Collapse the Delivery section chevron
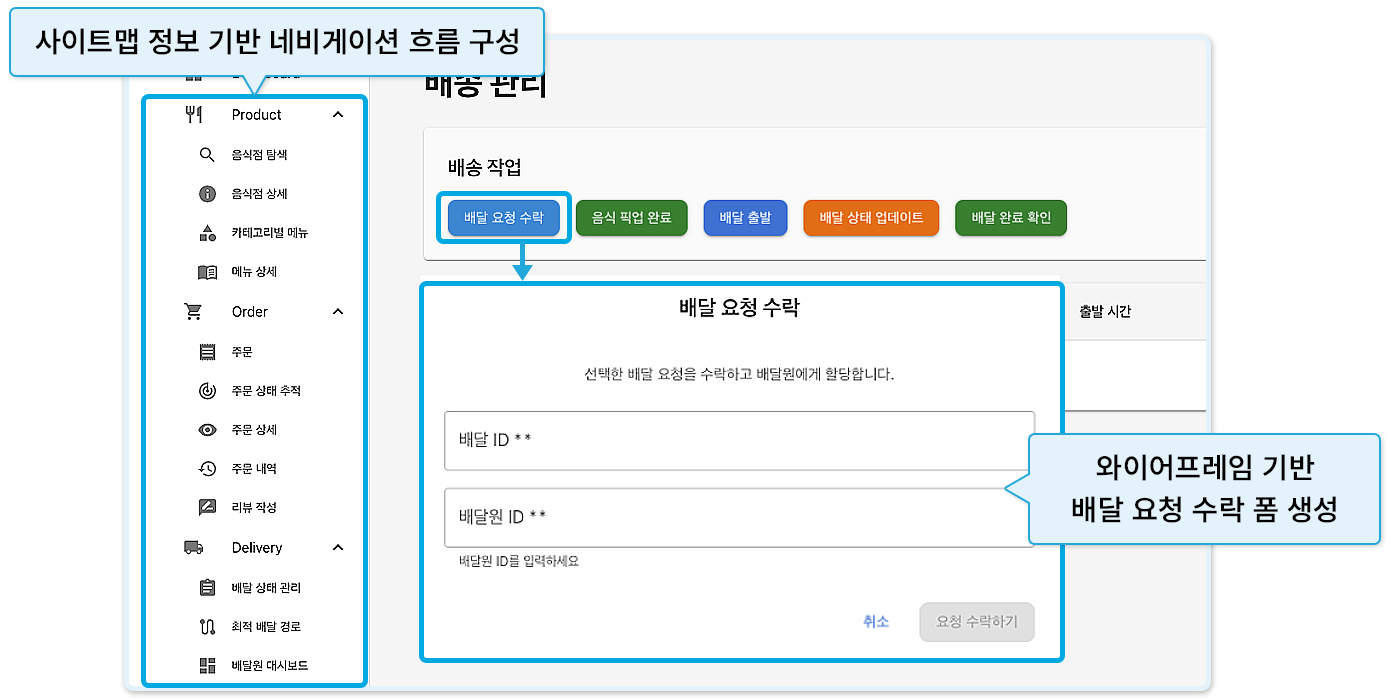This screenshot has height=700, width=1390. tap(338, 548)
